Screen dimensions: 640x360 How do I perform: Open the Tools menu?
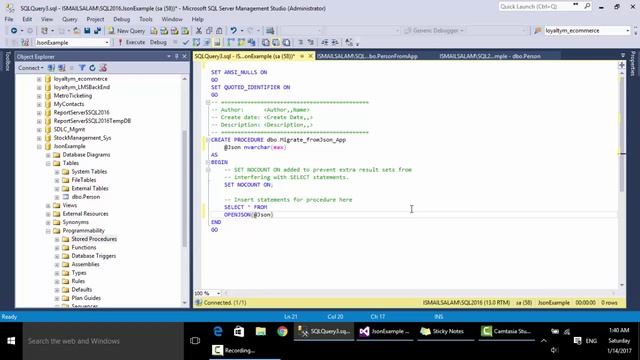pos(146,19)
